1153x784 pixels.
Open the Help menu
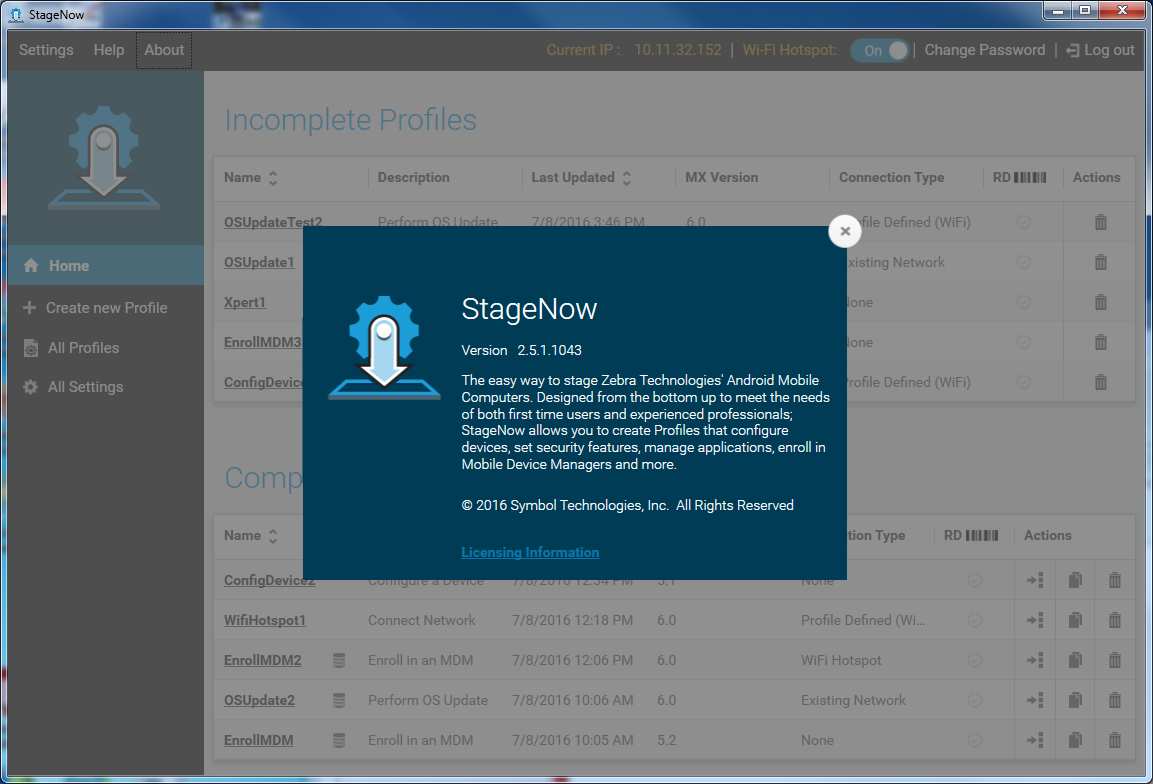click(x=109, y=50)
